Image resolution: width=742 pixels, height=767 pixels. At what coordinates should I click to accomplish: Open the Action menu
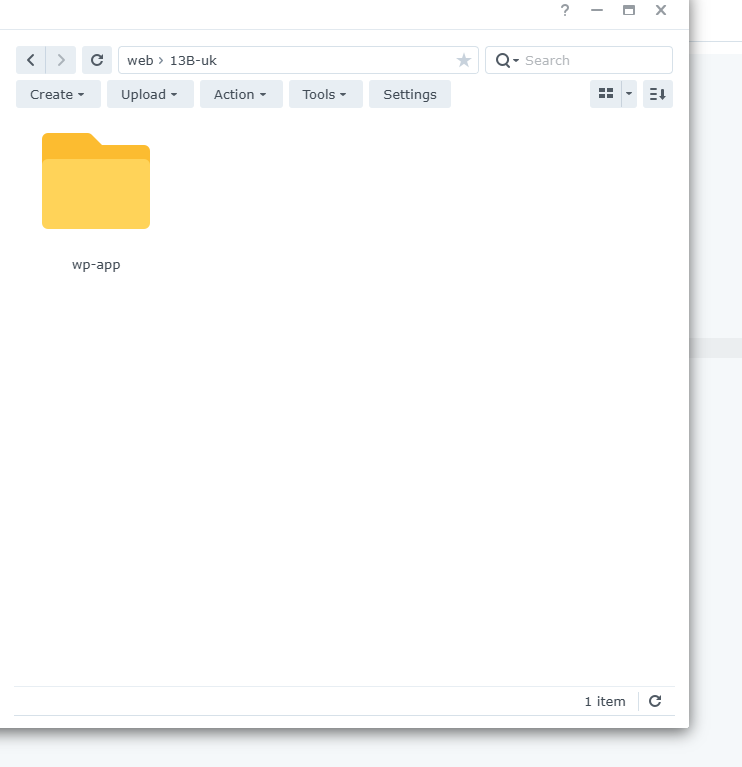(241, 94)
